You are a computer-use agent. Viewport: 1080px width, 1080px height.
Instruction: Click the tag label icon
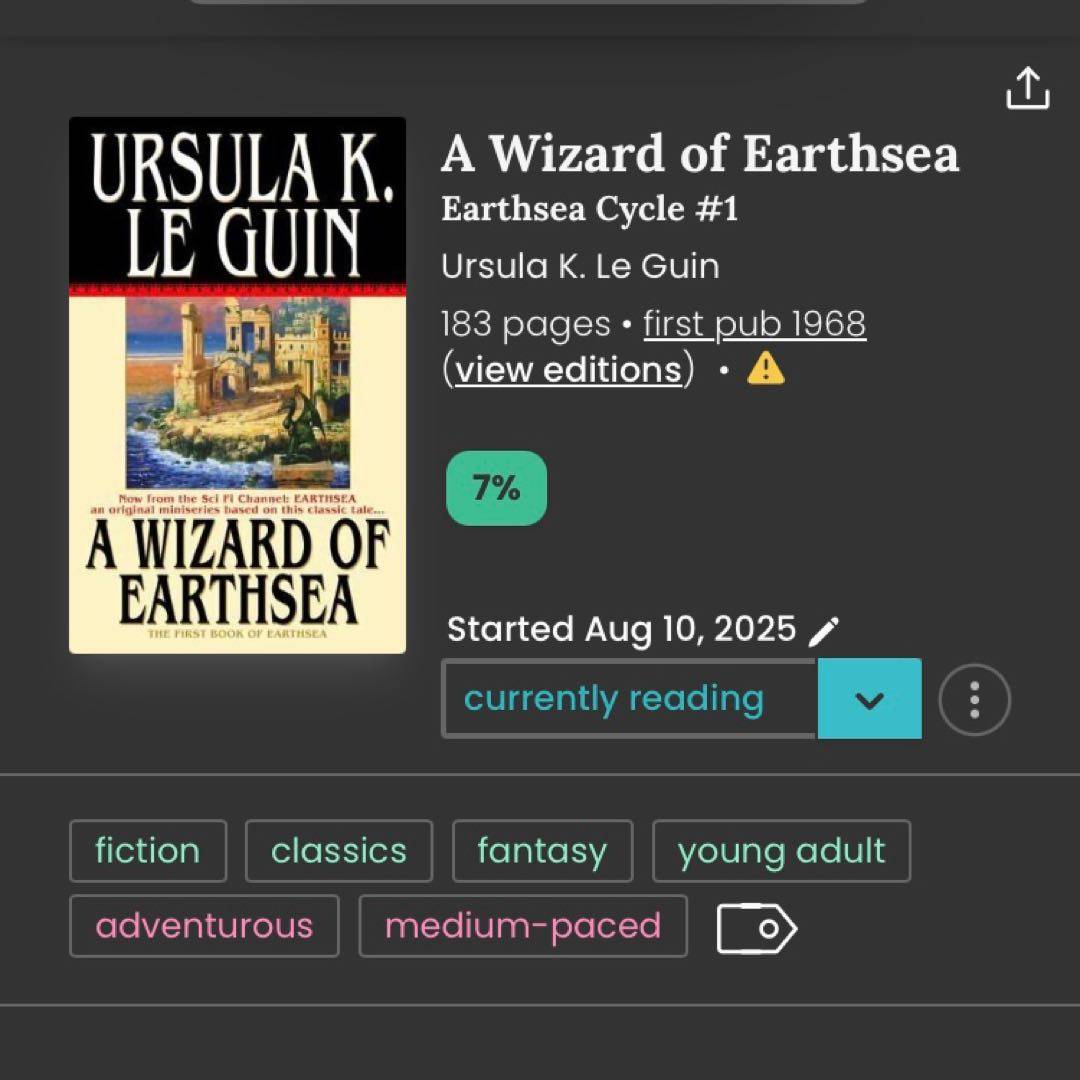click(x=756, y=928)
